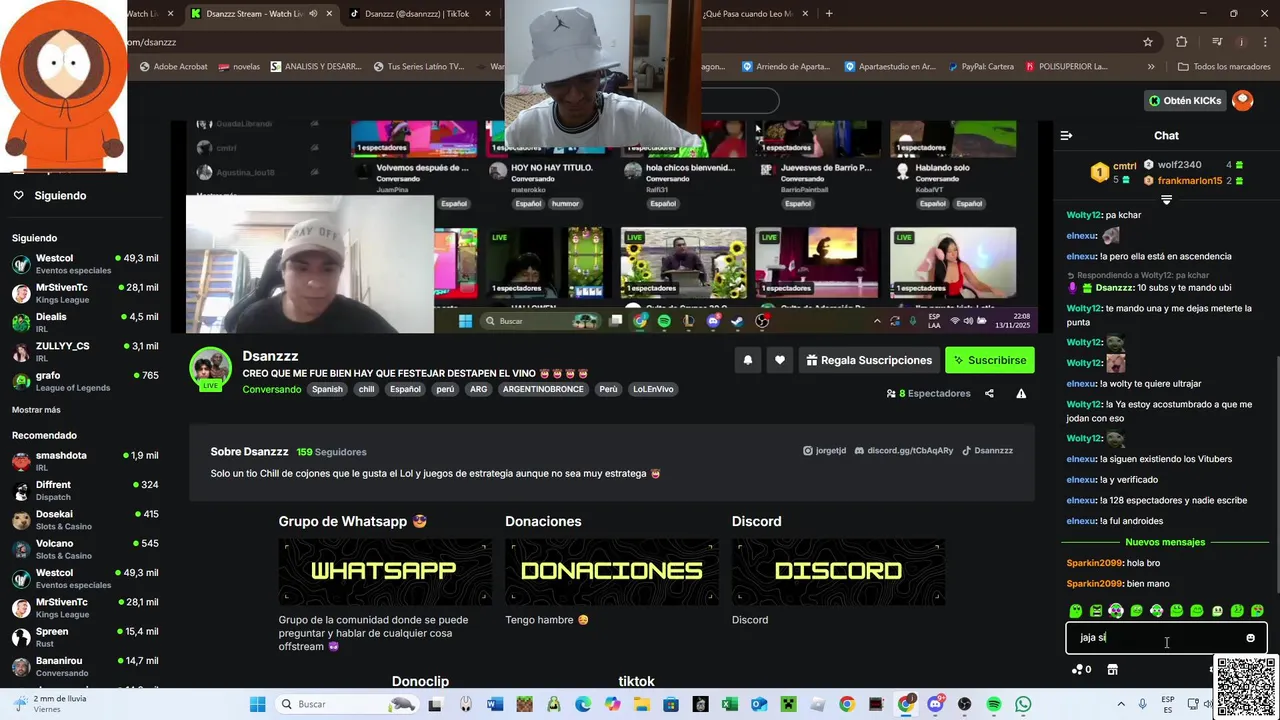Viewport: 1280px width, 720px height.
Task: Switch to the Qué Pasa cuando Leo tab
Action: (754, 14)
